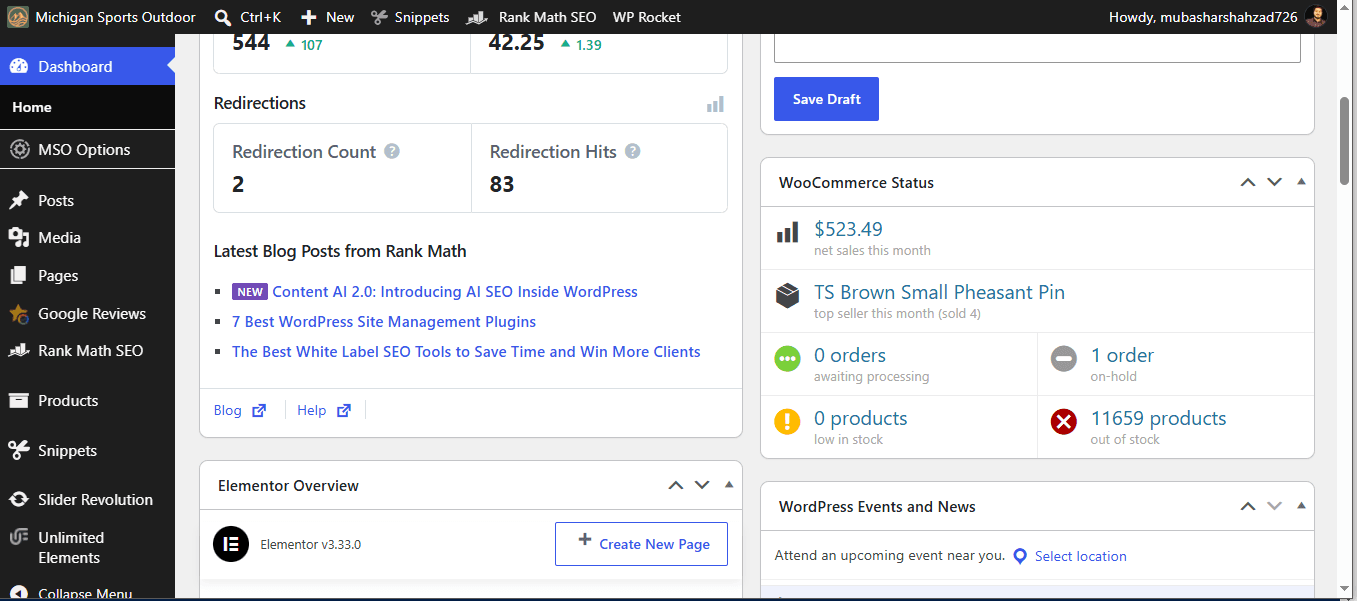
Task: Open Best White Label SEO Tools link
Action: coord(466,352)
